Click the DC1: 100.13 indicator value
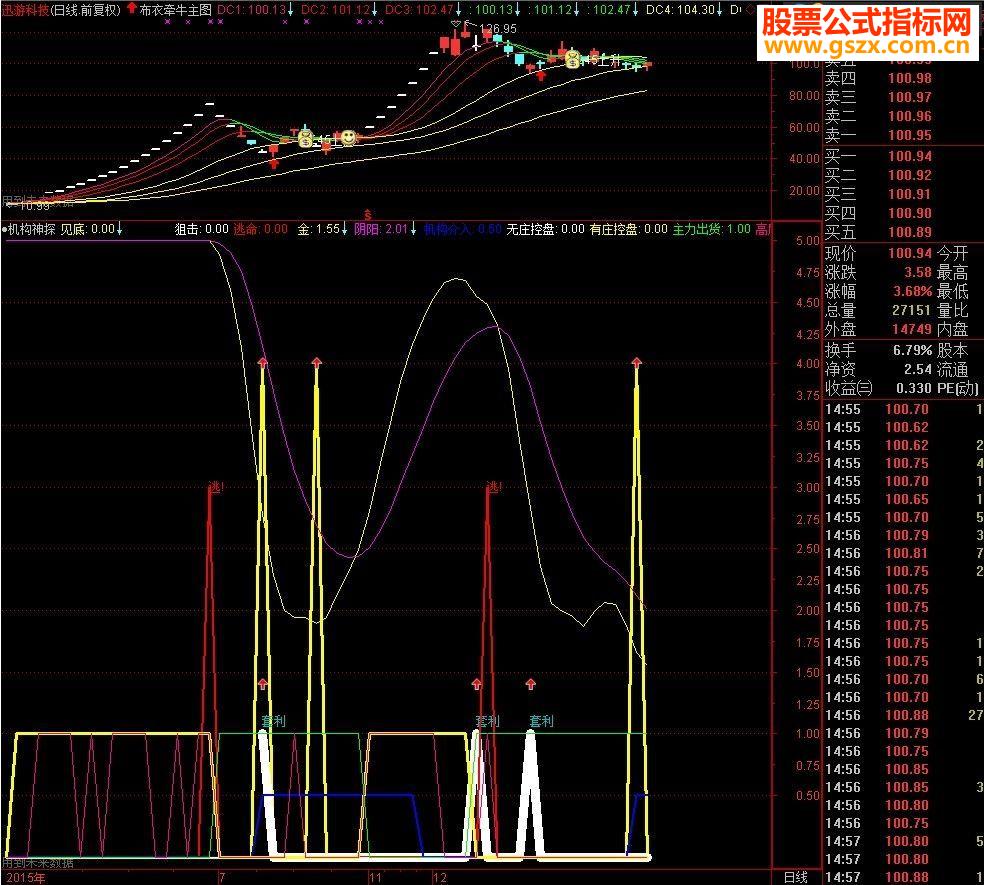This screenshot has width=984, height=885. tap(252, 10)
